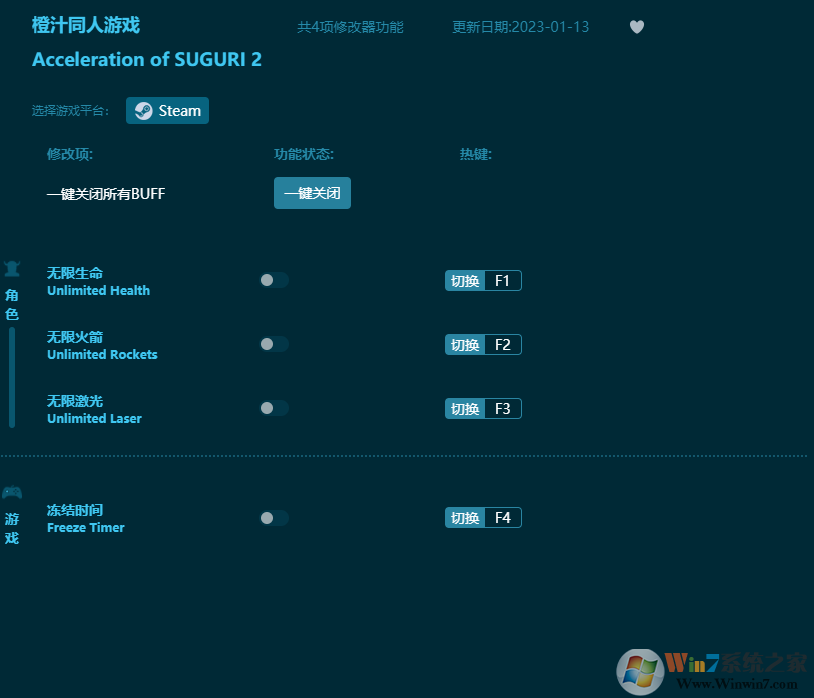The height and width of the screenshot is (698, 814).
Task: Click 切换 button for F4 hotkey
Action: 465,517
